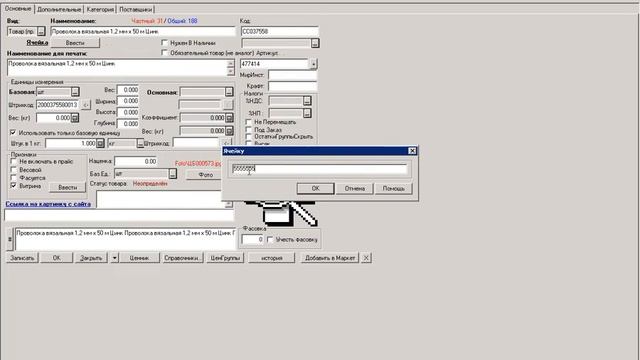Image resolution: width=640 pixels, height=360 pixels.
Task: Open calculator for base Вес (кг) field
Action: (x=75, y=118)
